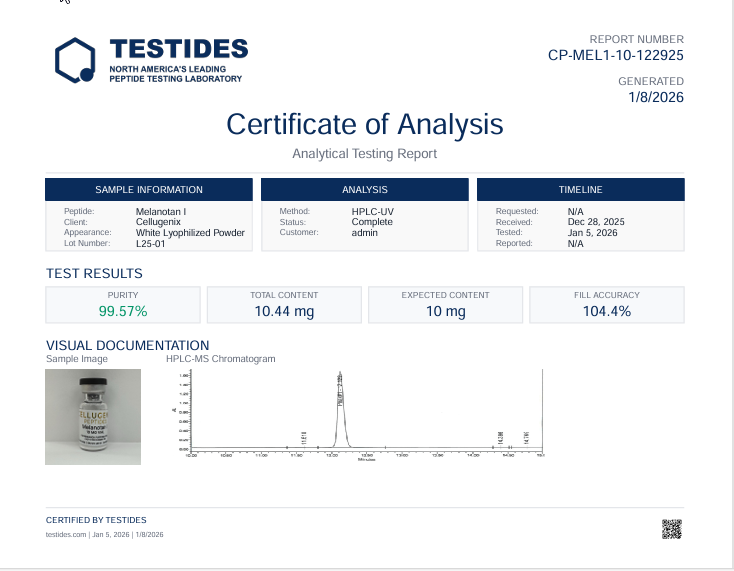The height and width of the screenshot is (571, 734).
Task: Click the TESTIDES brand name text
Action: pos(178,49)
